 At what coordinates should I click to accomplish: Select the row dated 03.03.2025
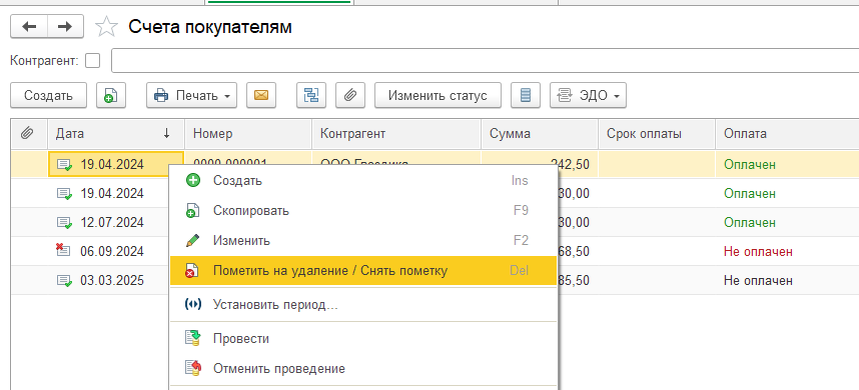435,280
